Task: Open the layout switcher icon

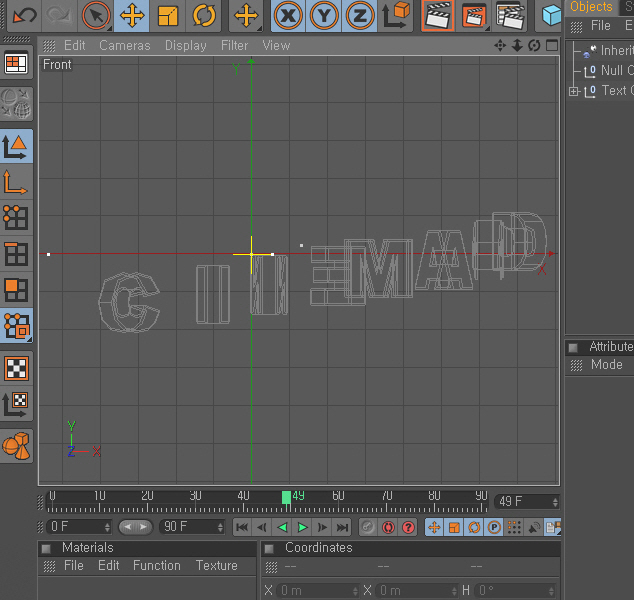Action: click(16, 63)
